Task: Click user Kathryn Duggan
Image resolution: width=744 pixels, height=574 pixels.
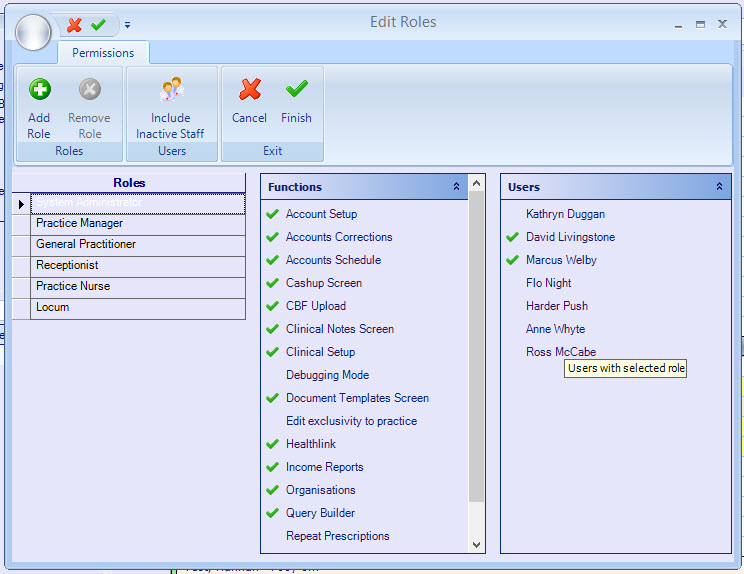Action: click(565, 214)
